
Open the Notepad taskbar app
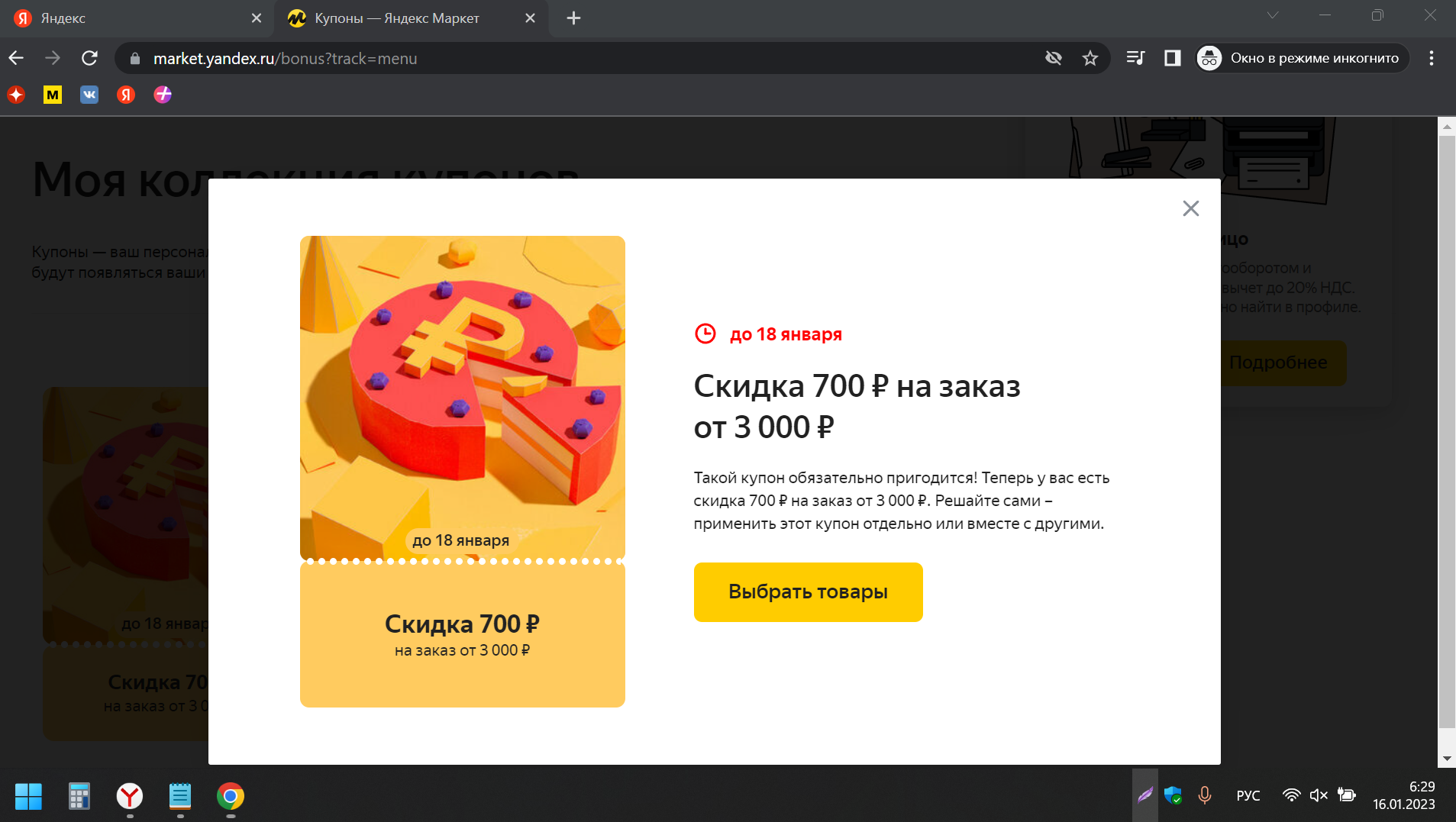tap(180, 796)
